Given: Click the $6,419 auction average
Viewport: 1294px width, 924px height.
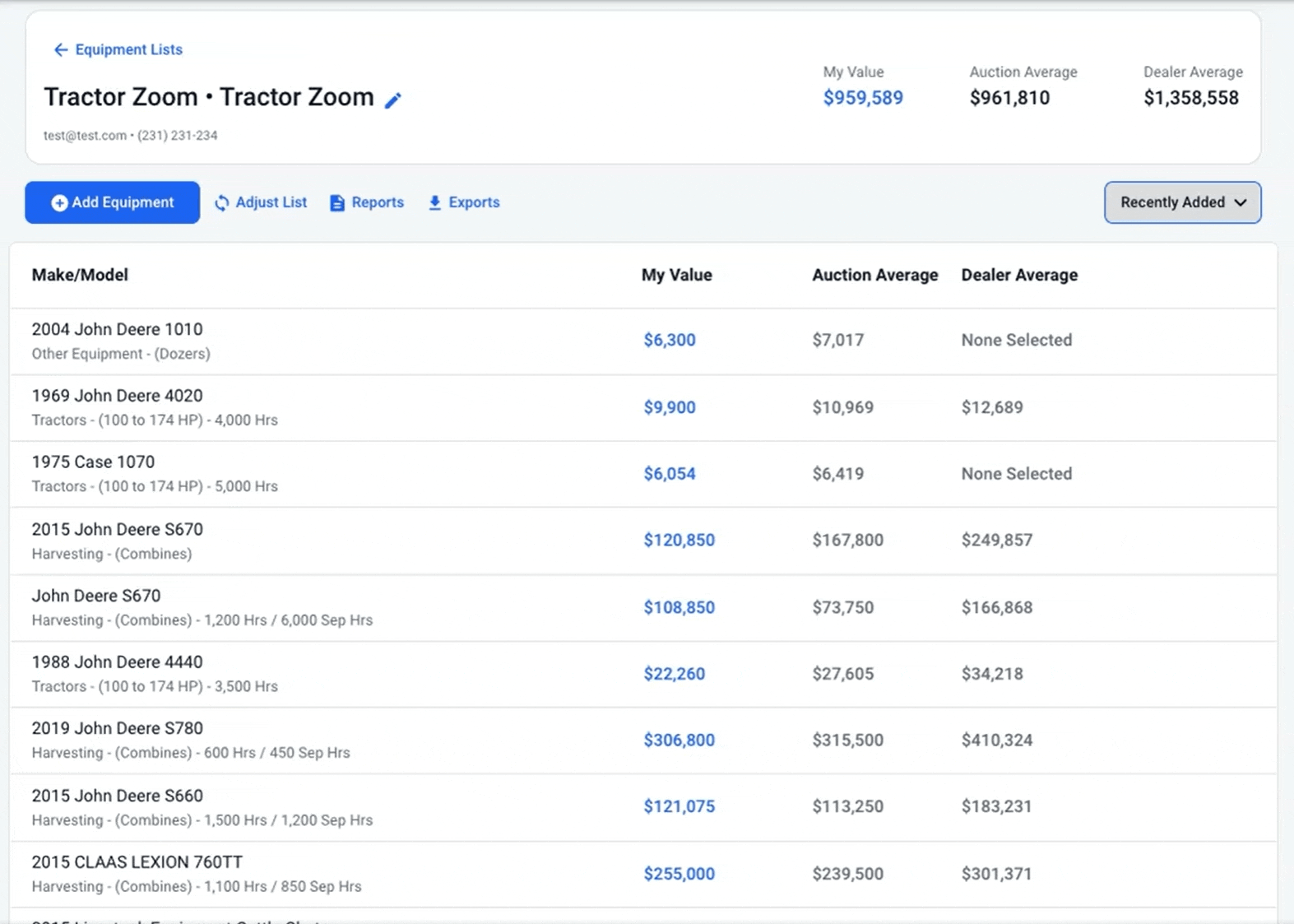Looking at the screenshot, I should (838, 474).
